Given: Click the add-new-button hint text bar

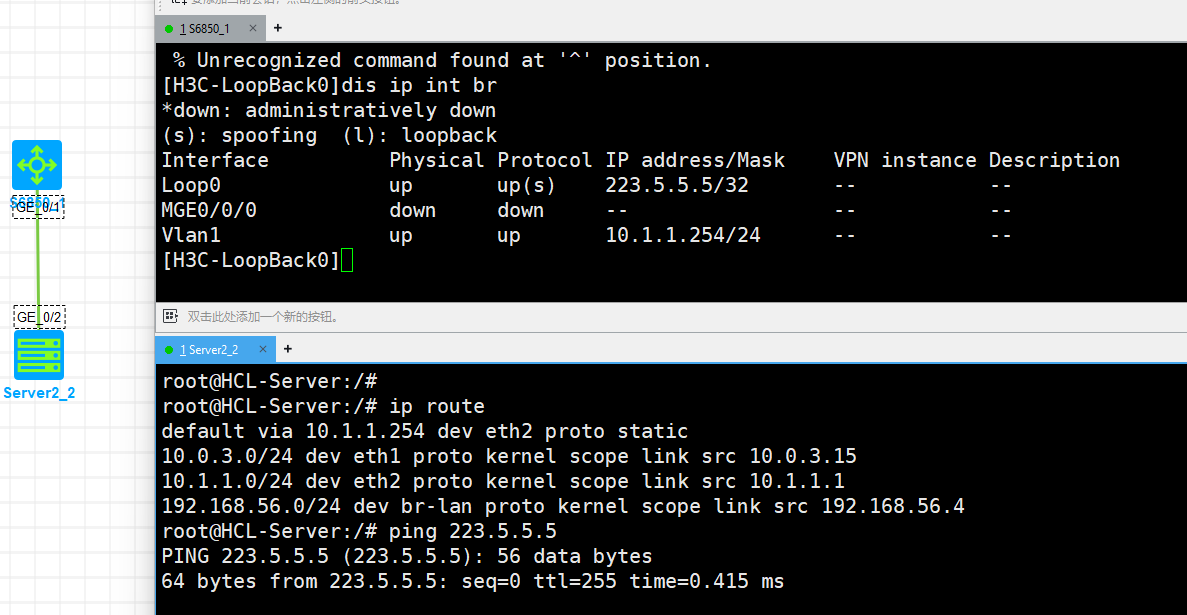Looking at the screenshot, I should pos(264,317).
